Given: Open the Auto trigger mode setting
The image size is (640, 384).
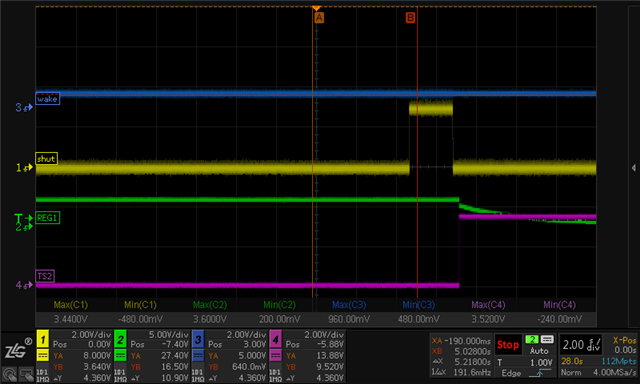Looking at the screenshot, I should (x=539, y=351).
